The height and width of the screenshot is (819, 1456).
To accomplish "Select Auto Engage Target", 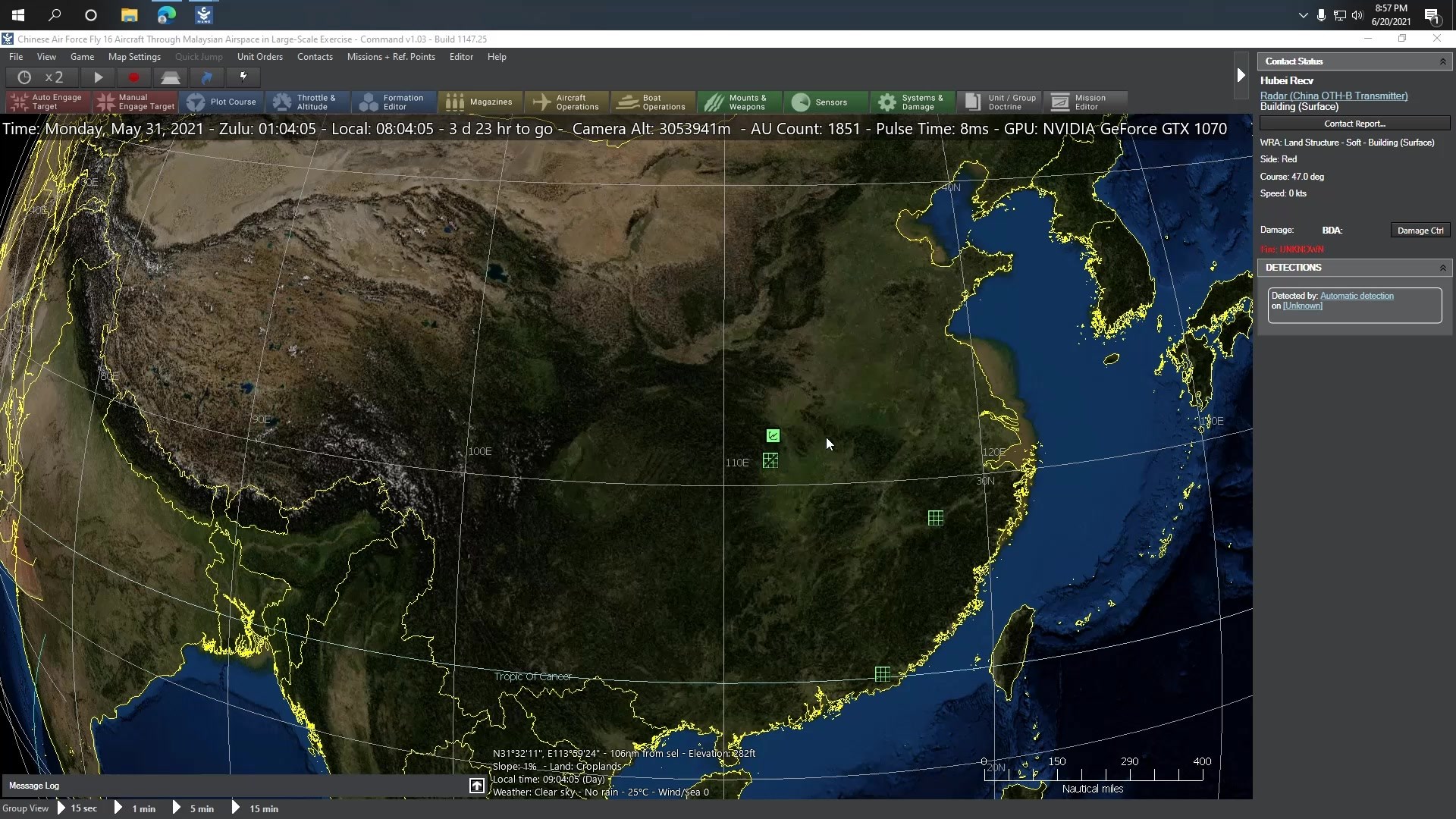I will coord(49,102).
